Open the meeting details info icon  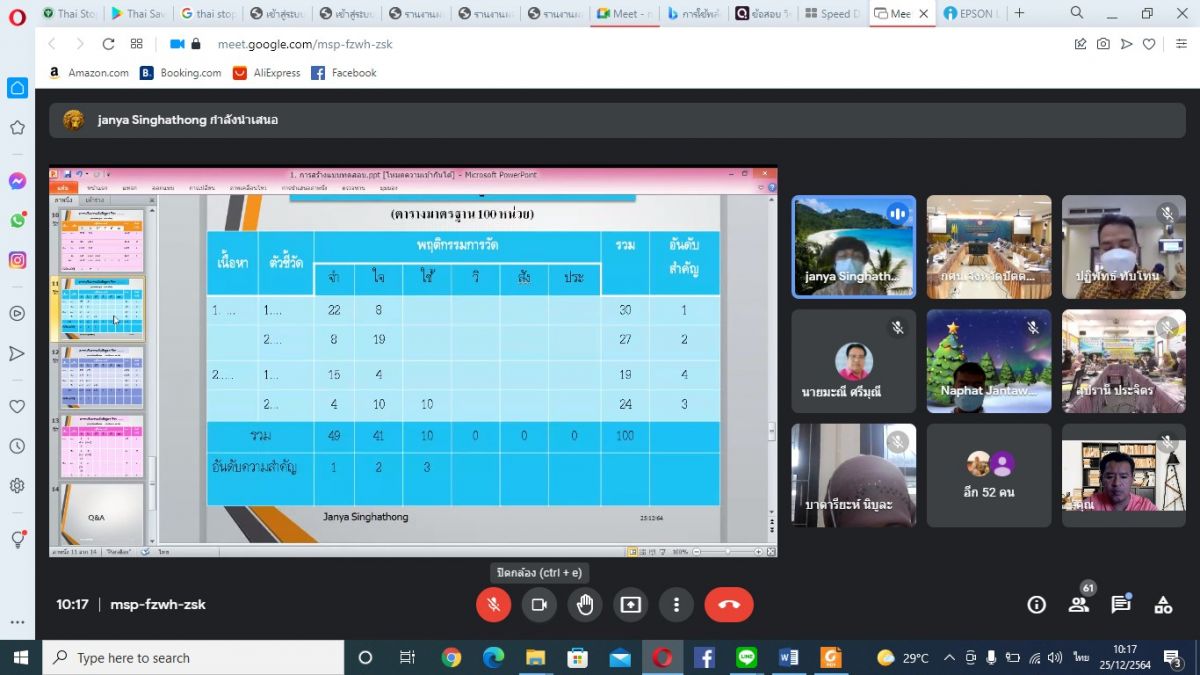pos(1037,604)
